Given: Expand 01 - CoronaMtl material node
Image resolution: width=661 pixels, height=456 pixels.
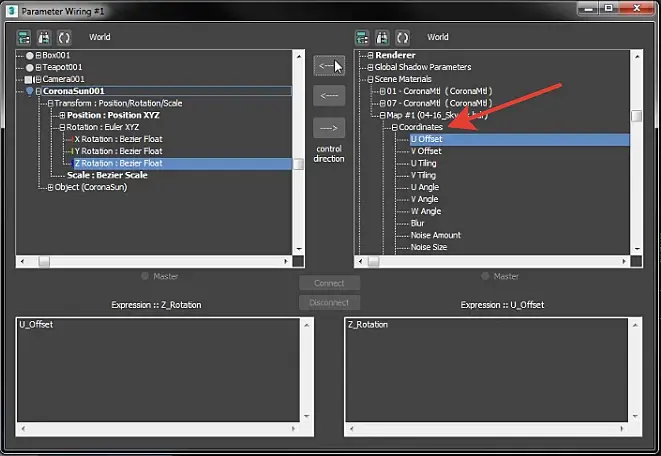Looking at the screenshot, I should pos(382,91).
